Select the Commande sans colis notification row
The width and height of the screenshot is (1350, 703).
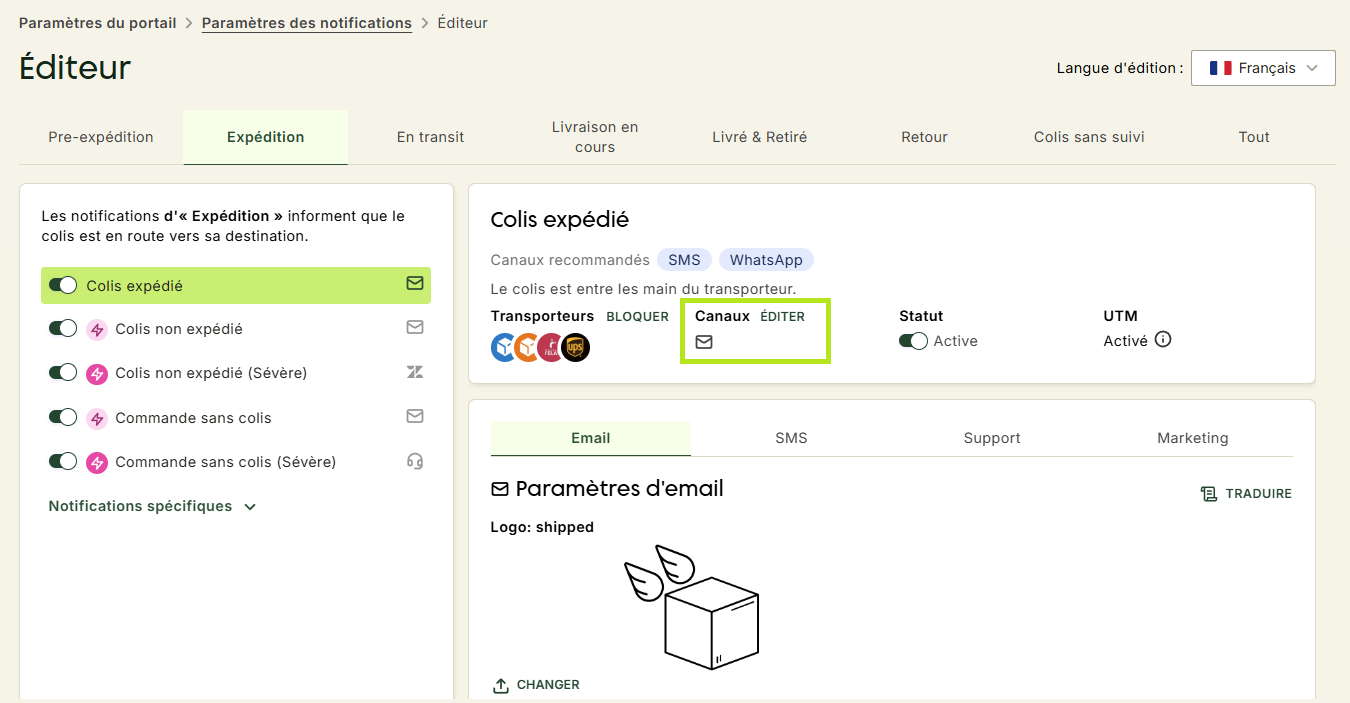pos(236,418)
